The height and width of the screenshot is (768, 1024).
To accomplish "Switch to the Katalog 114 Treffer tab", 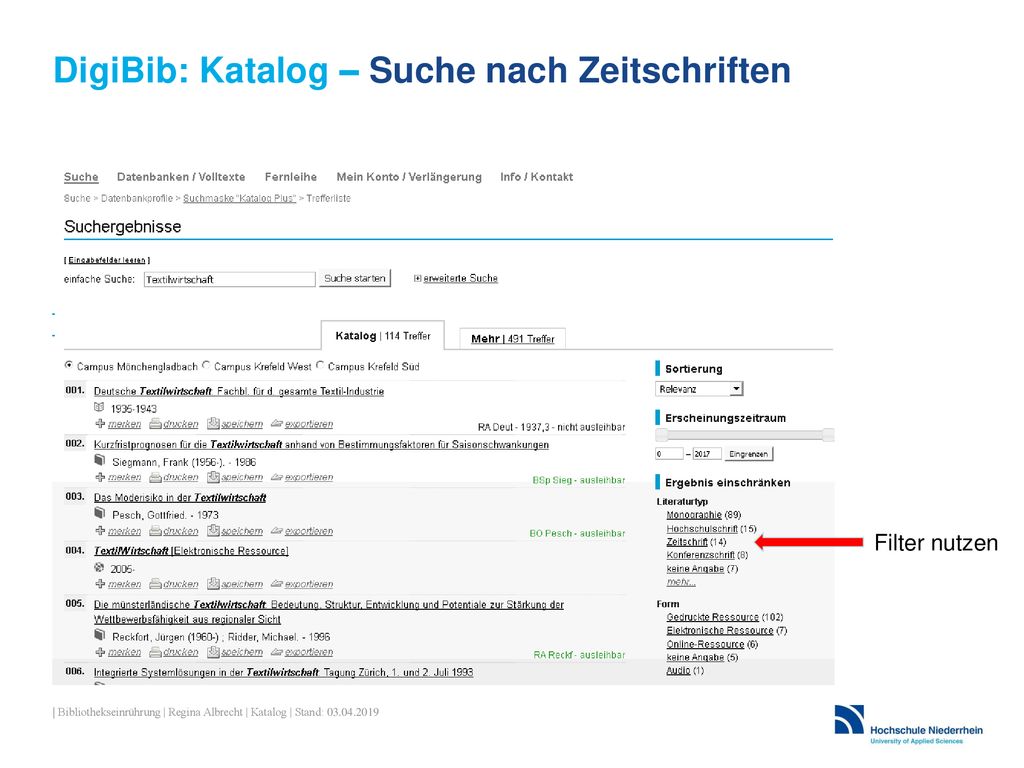I will 383,336.
